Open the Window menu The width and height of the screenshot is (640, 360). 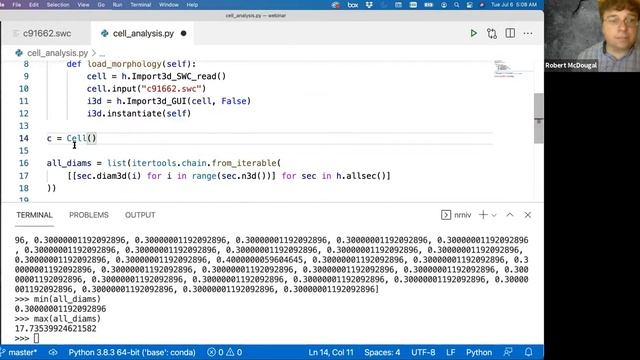click(169, 5)
